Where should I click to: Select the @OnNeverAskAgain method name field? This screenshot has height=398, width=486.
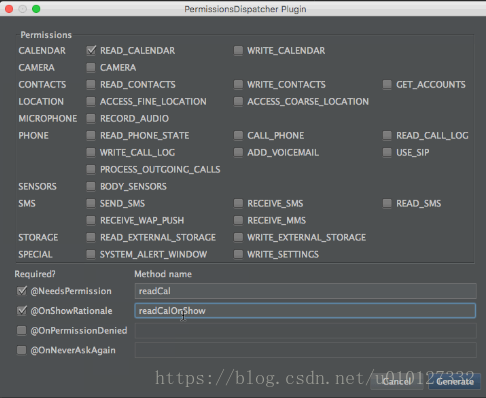tap(305, 350)
